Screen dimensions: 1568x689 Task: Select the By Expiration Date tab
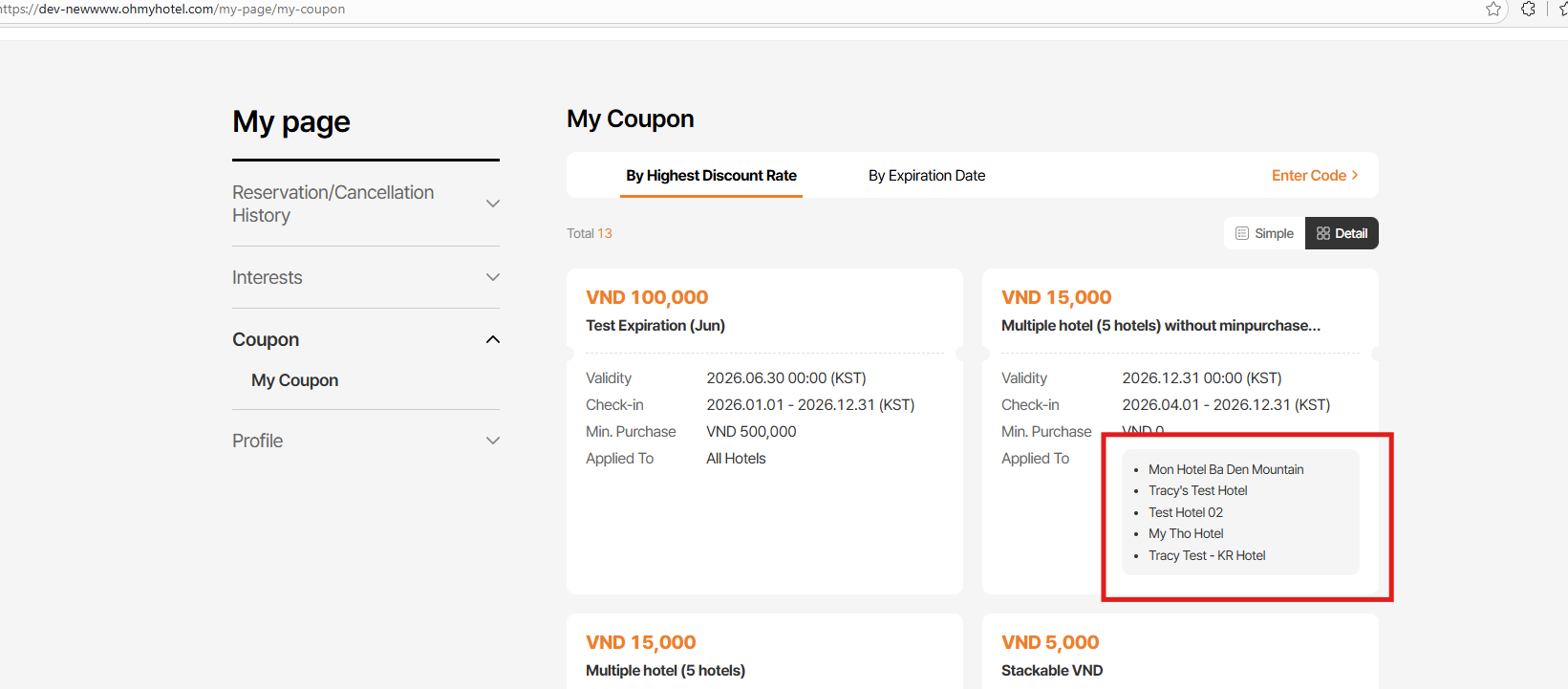click(x=926, y=176)
